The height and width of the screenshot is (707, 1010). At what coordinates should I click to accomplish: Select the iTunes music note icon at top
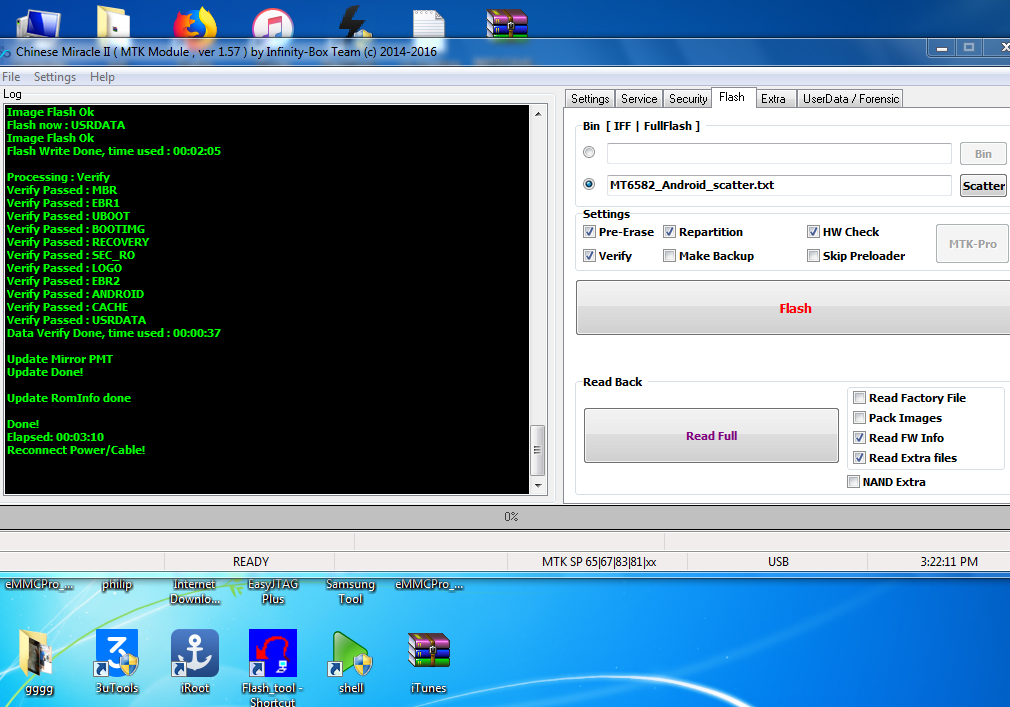click(x=273, y=24)
